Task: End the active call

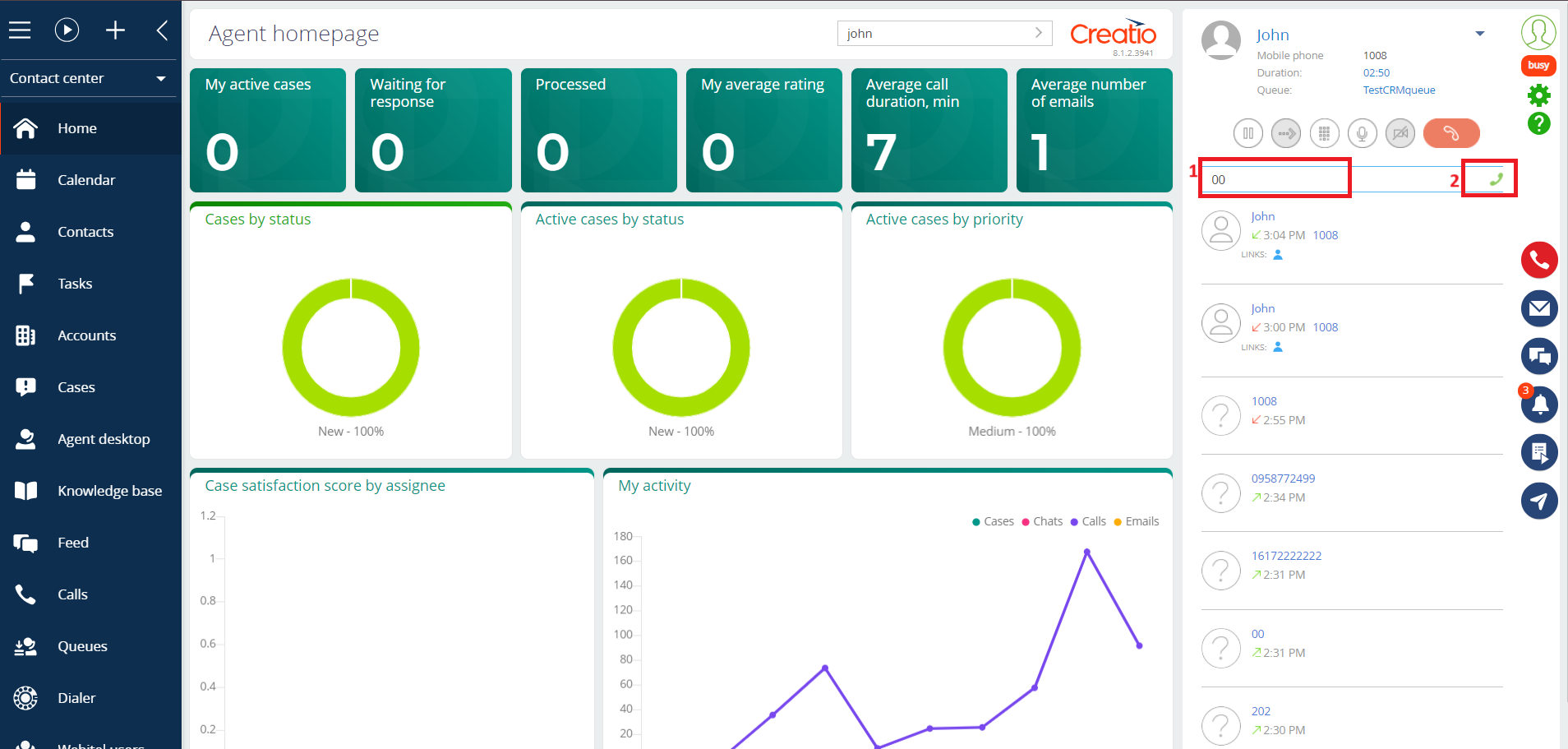Action: (1451, 133)
